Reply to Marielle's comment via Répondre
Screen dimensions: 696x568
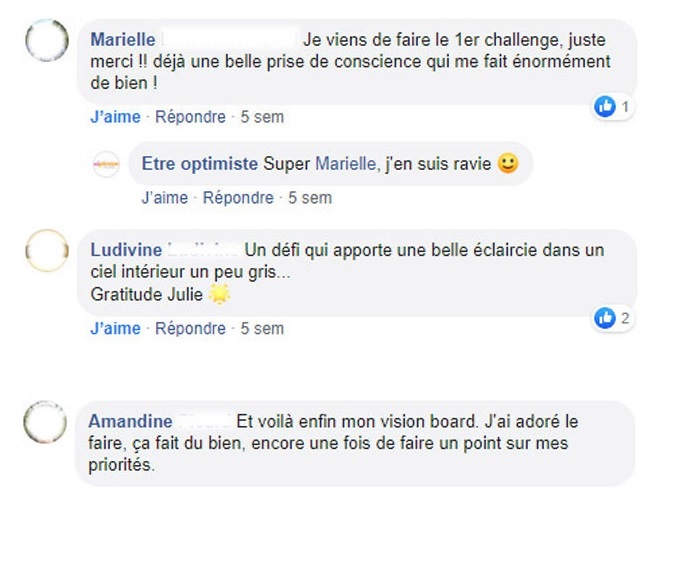tap(190, 117)
